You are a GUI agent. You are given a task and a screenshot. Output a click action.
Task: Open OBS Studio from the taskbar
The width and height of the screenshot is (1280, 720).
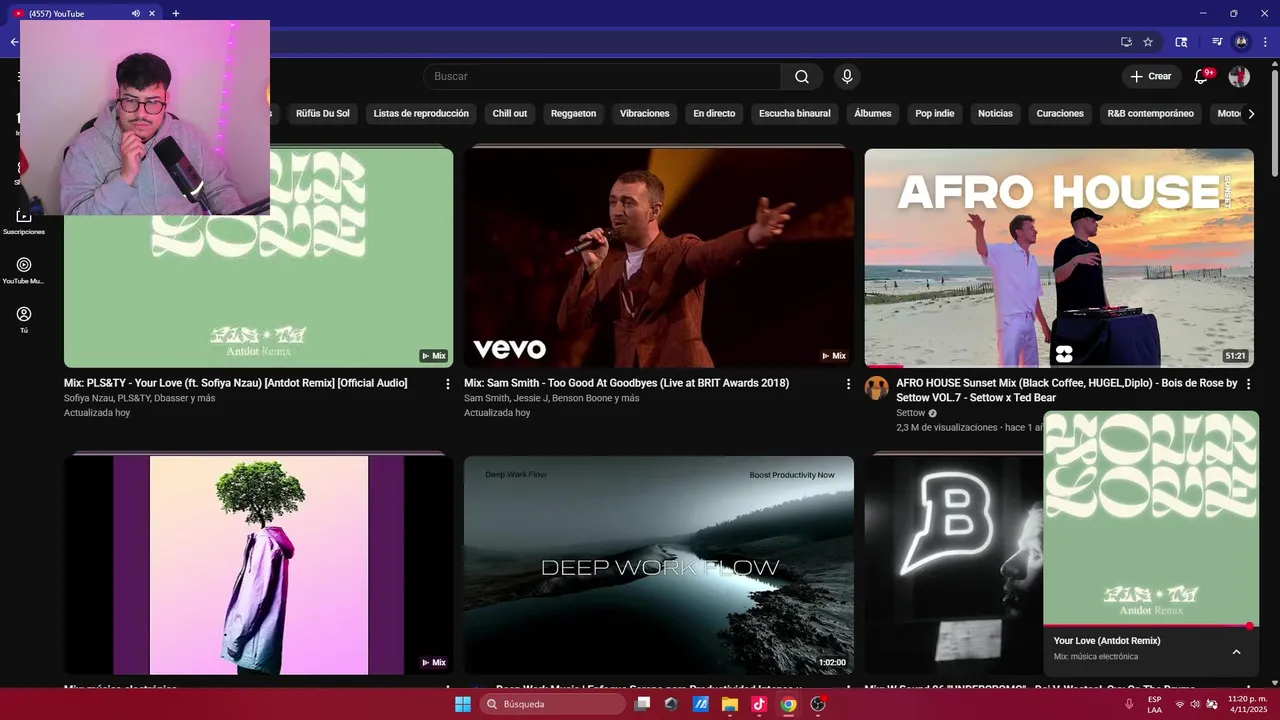[x=818, y=704]
